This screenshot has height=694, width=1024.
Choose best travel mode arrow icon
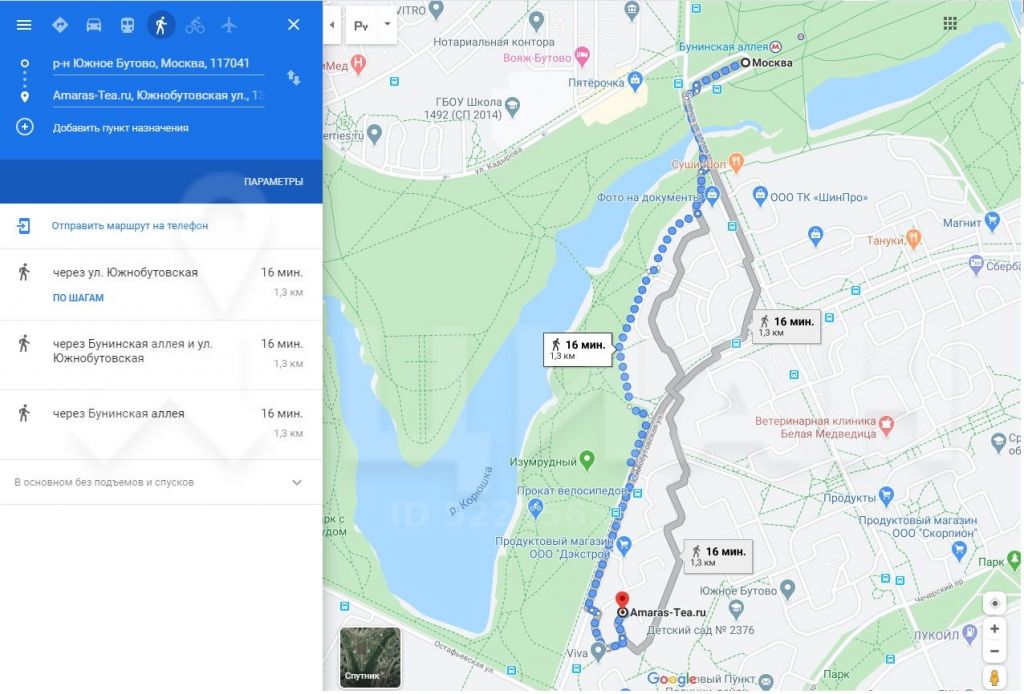pyautogui.click(x=60, y=25)
